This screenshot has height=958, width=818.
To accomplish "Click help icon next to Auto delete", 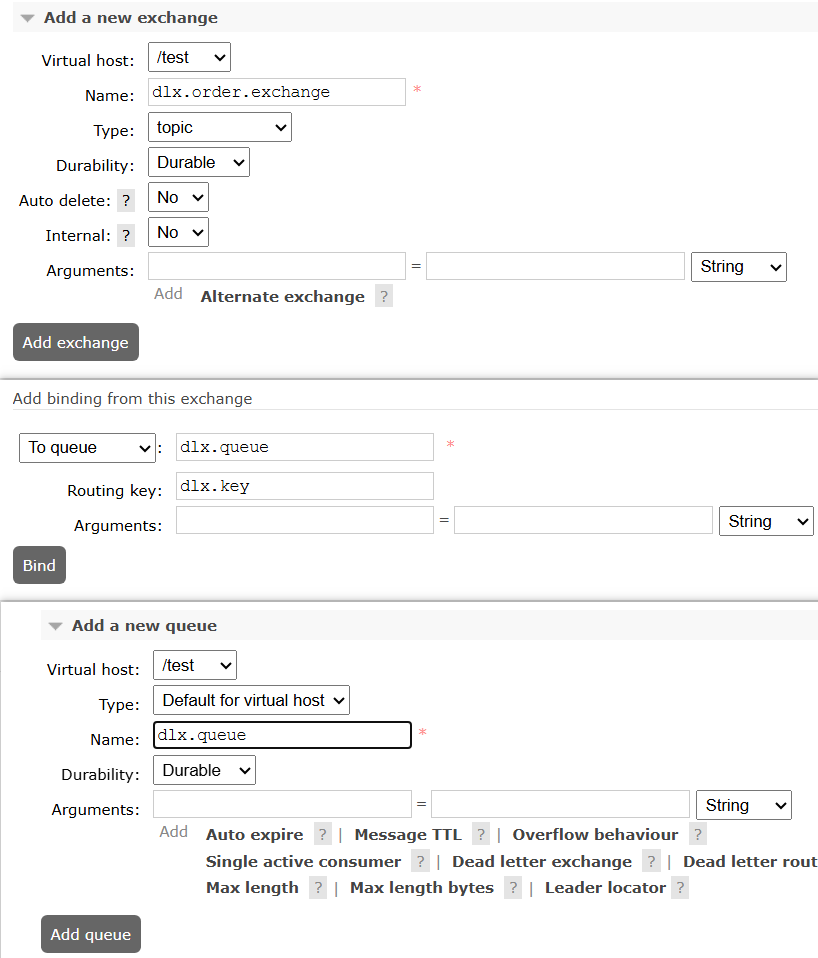I will point(126,201).
